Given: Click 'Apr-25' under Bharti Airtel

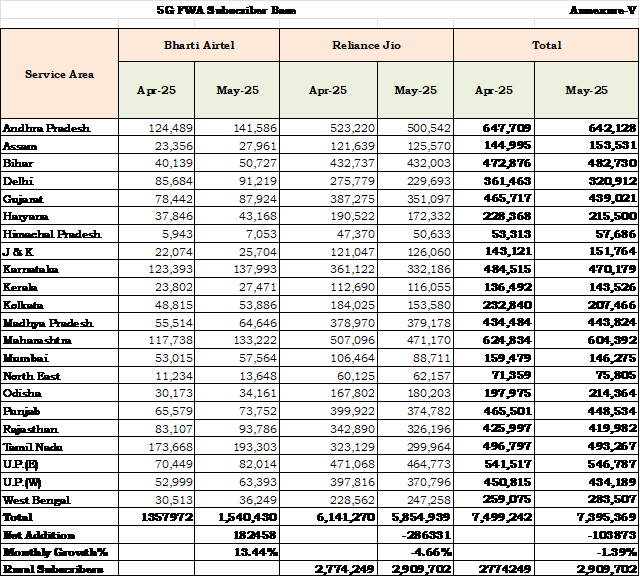Looking at the screenshot, I should 156,90.
